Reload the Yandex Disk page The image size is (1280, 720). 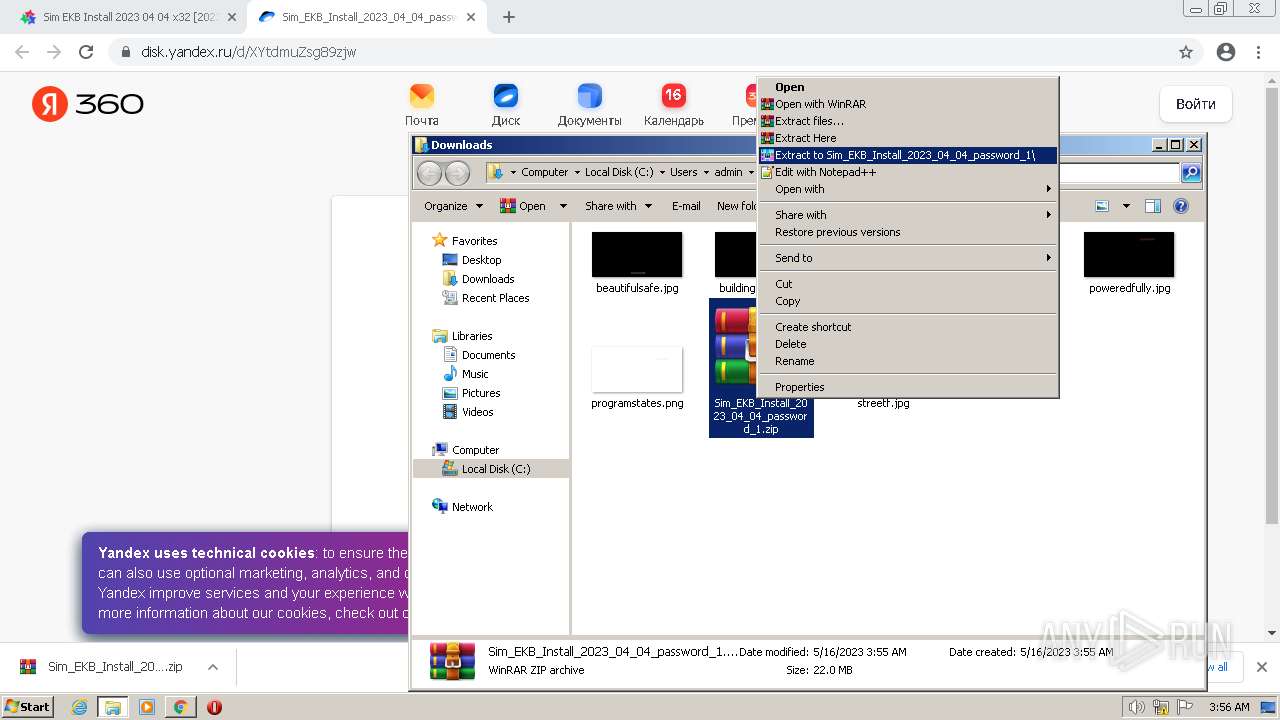pyautogui.click(x=86, y=52)
